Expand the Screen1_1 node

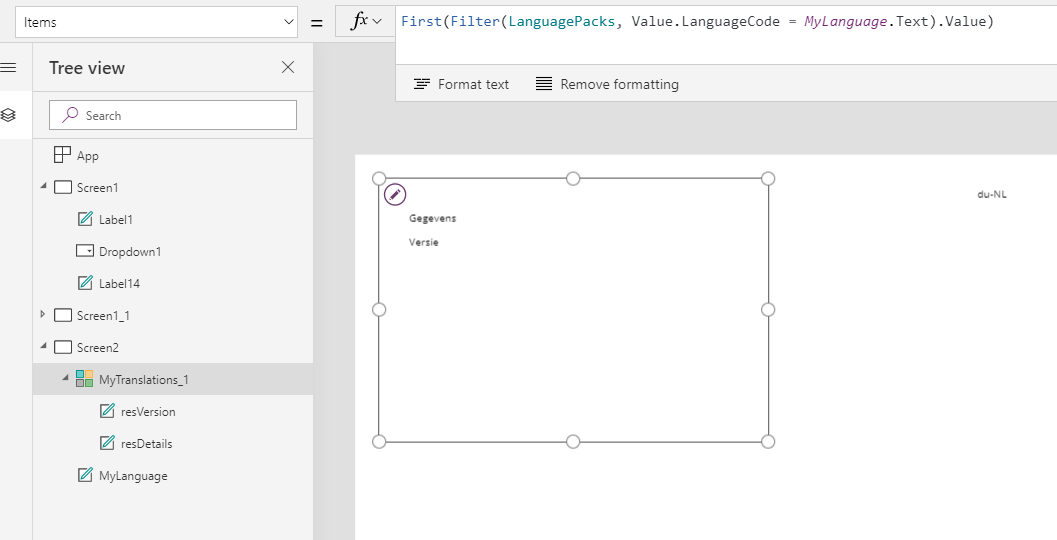[x=43, y=314]
